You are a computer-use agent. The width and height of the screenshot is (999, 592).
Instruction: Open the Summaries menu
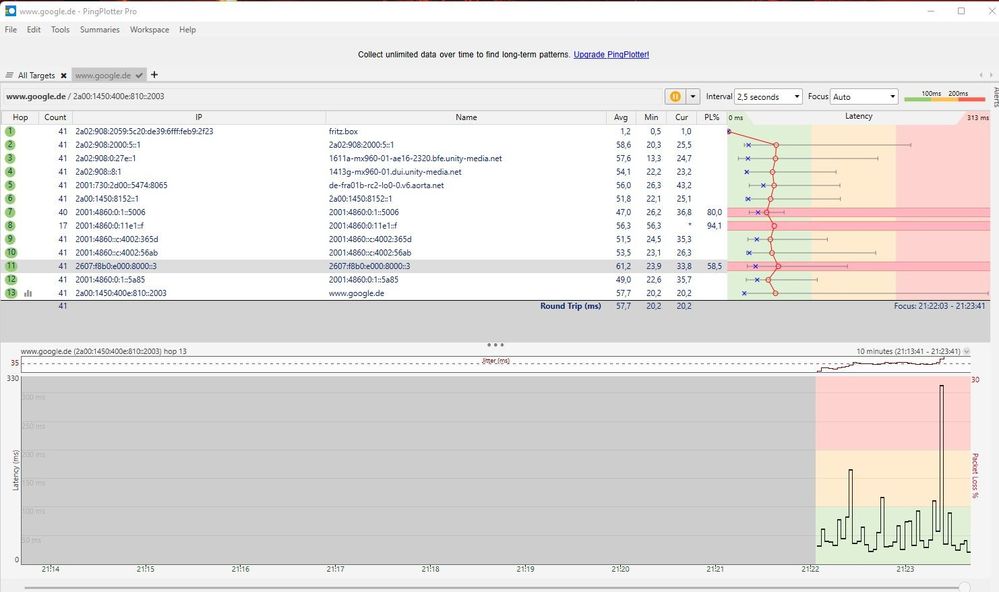pyautogui.click(x=99, y=29)
